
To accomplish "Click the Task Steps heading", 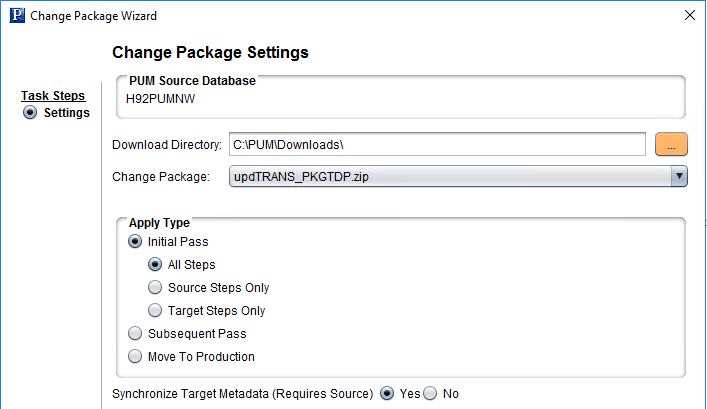I will (x=53, y=96).
